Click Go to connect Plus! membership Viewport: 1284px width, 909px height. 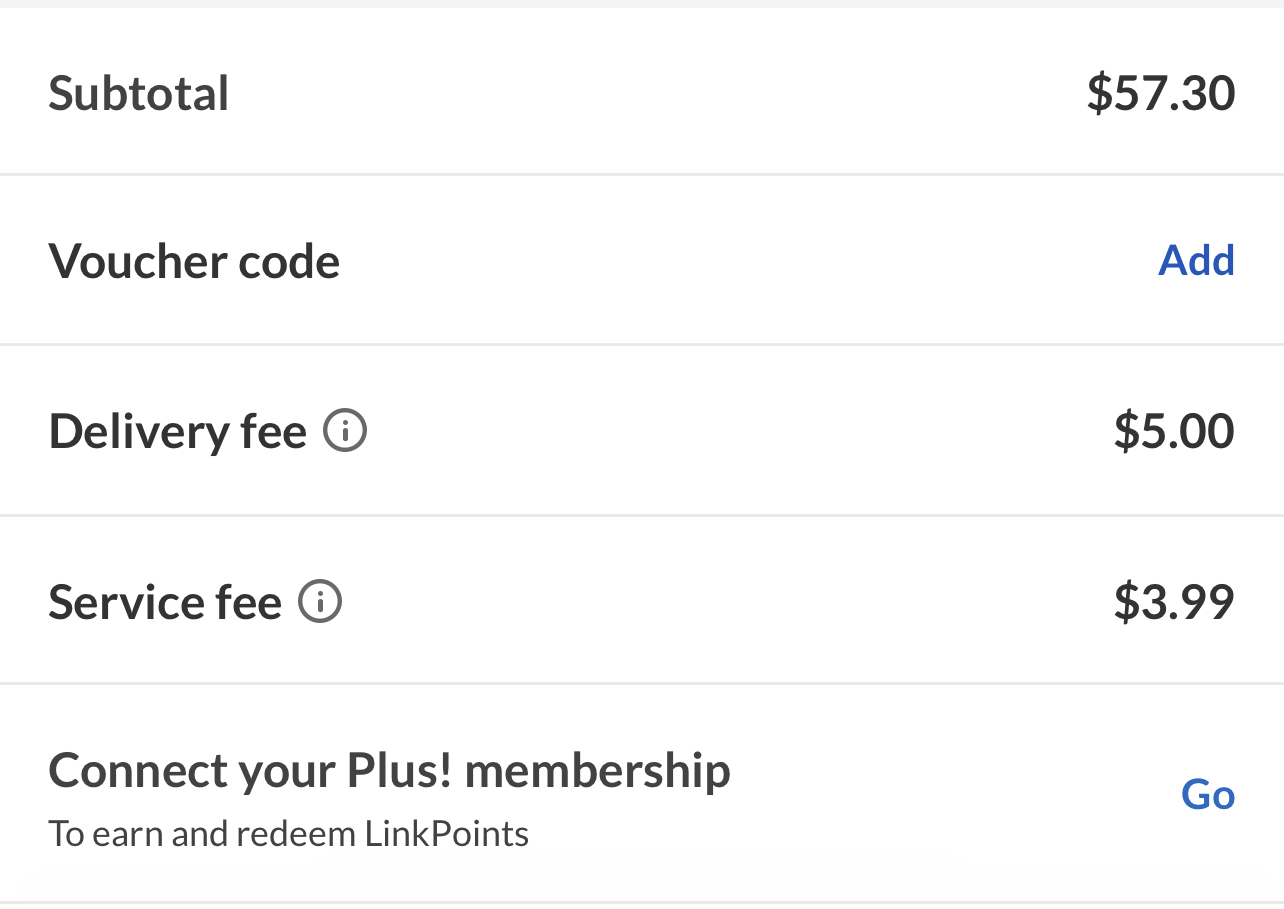(1208, 794)
